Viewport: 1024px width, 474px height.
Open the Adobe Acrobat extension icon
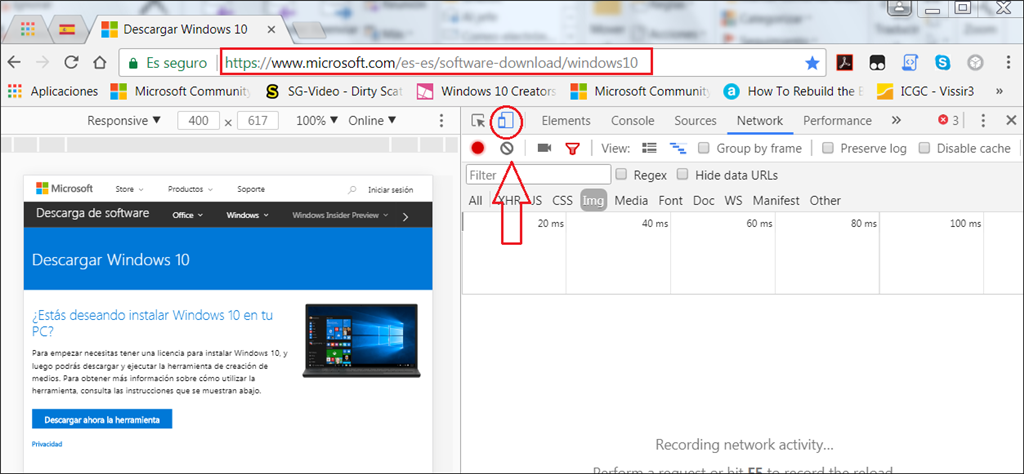pos(845,63)
